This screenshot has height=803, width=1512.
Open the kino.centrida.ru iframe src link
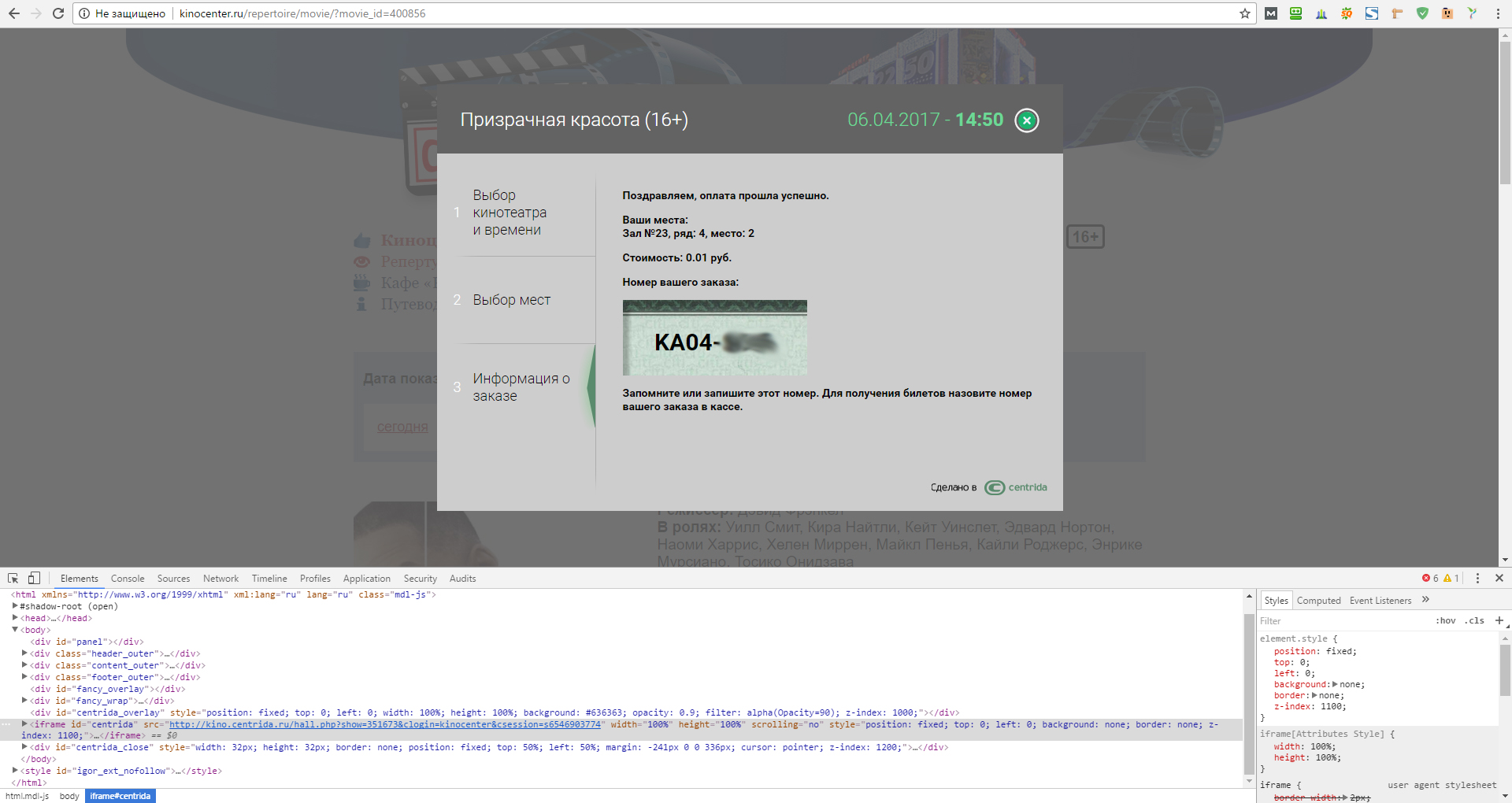pos(384,724)
